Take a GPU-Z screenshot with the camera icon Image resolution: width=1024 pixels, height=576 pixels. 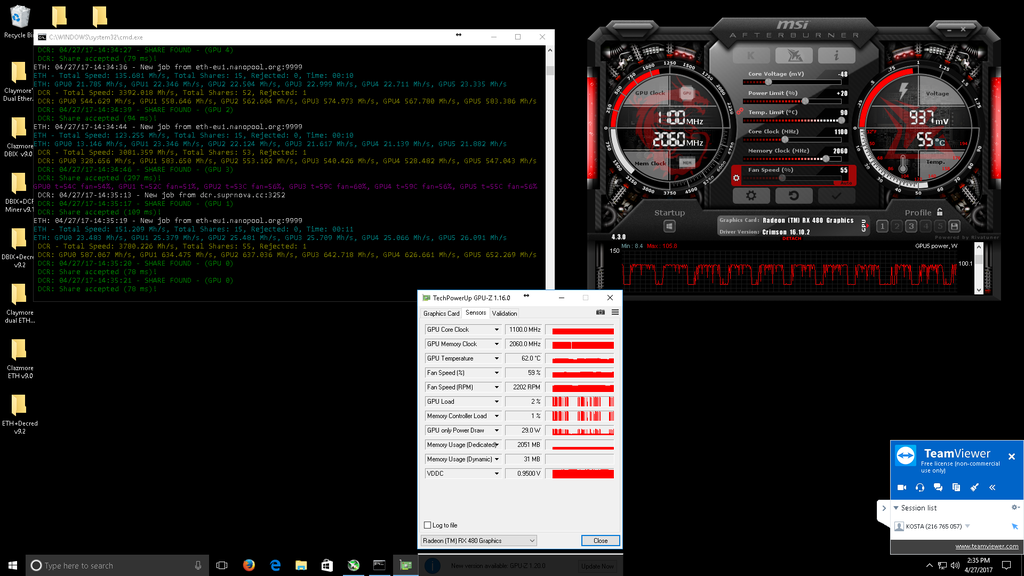click(600, 313)
